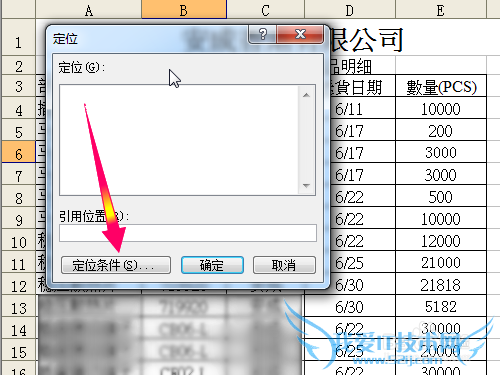The width and height of the screenshot is (500, 375).
Task: Open the 定位条件(S)... special options
Action: (x=116, y=265)
